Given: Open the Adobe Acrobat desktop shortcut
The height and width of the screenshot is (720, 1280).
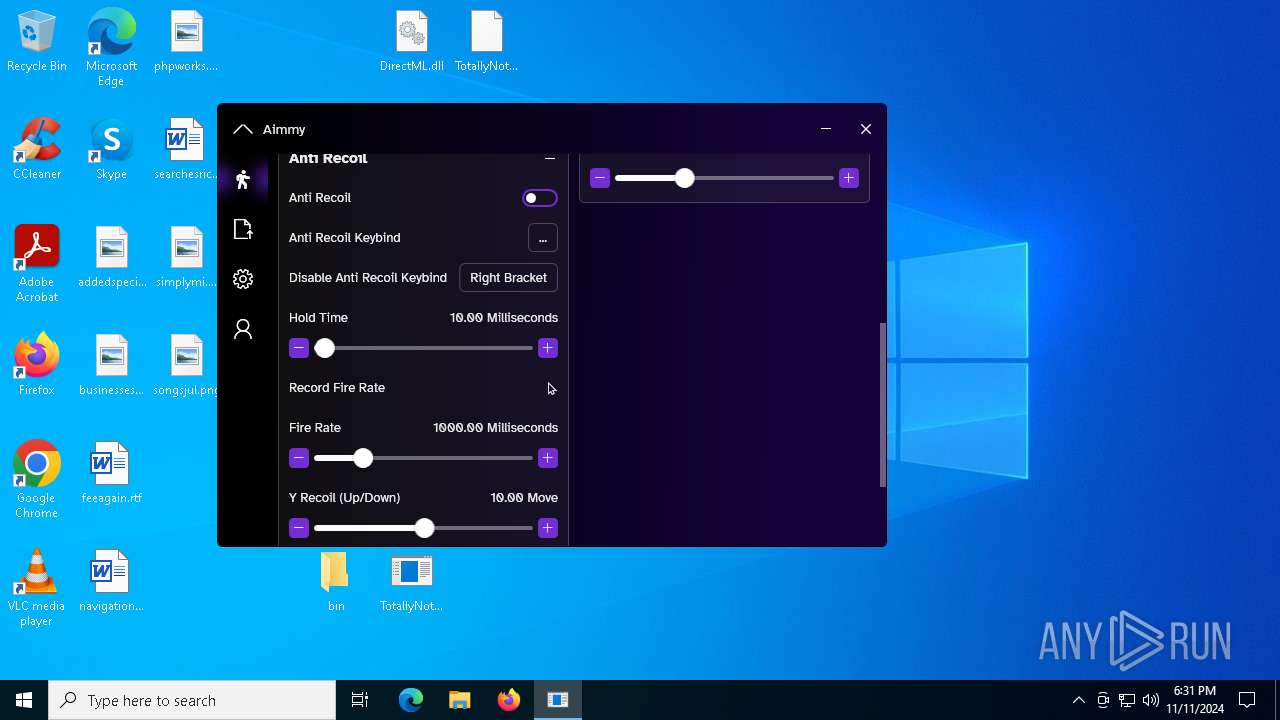Looking at the screenshot, I should click(x=37, y=264).
